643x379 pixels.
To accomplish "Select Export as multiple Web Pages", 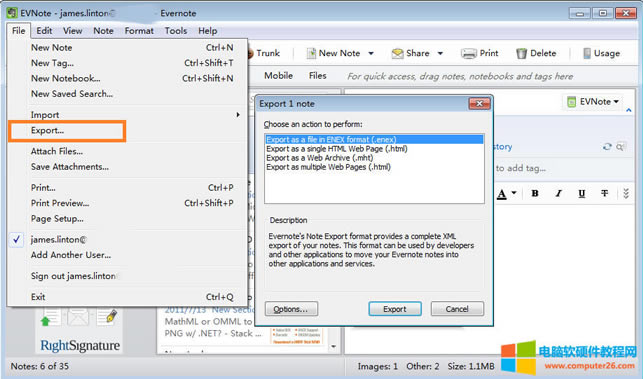I will click(374, 167).
